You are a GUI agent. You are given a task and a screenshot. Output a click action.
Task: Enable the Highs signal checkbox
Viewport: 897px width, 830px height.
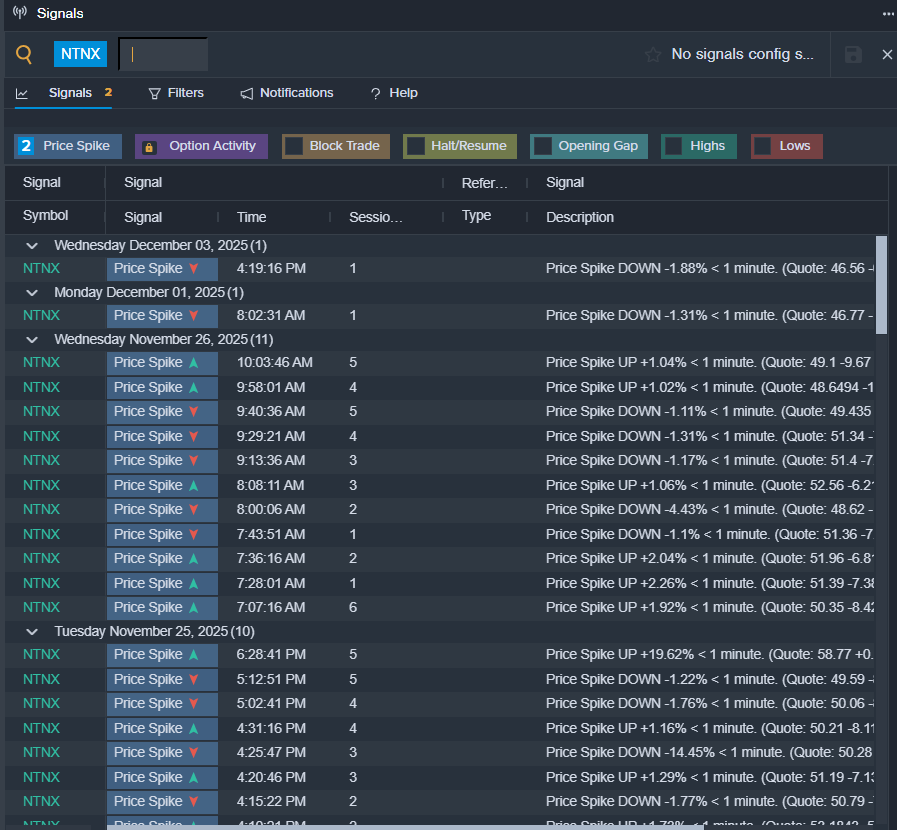674,146
